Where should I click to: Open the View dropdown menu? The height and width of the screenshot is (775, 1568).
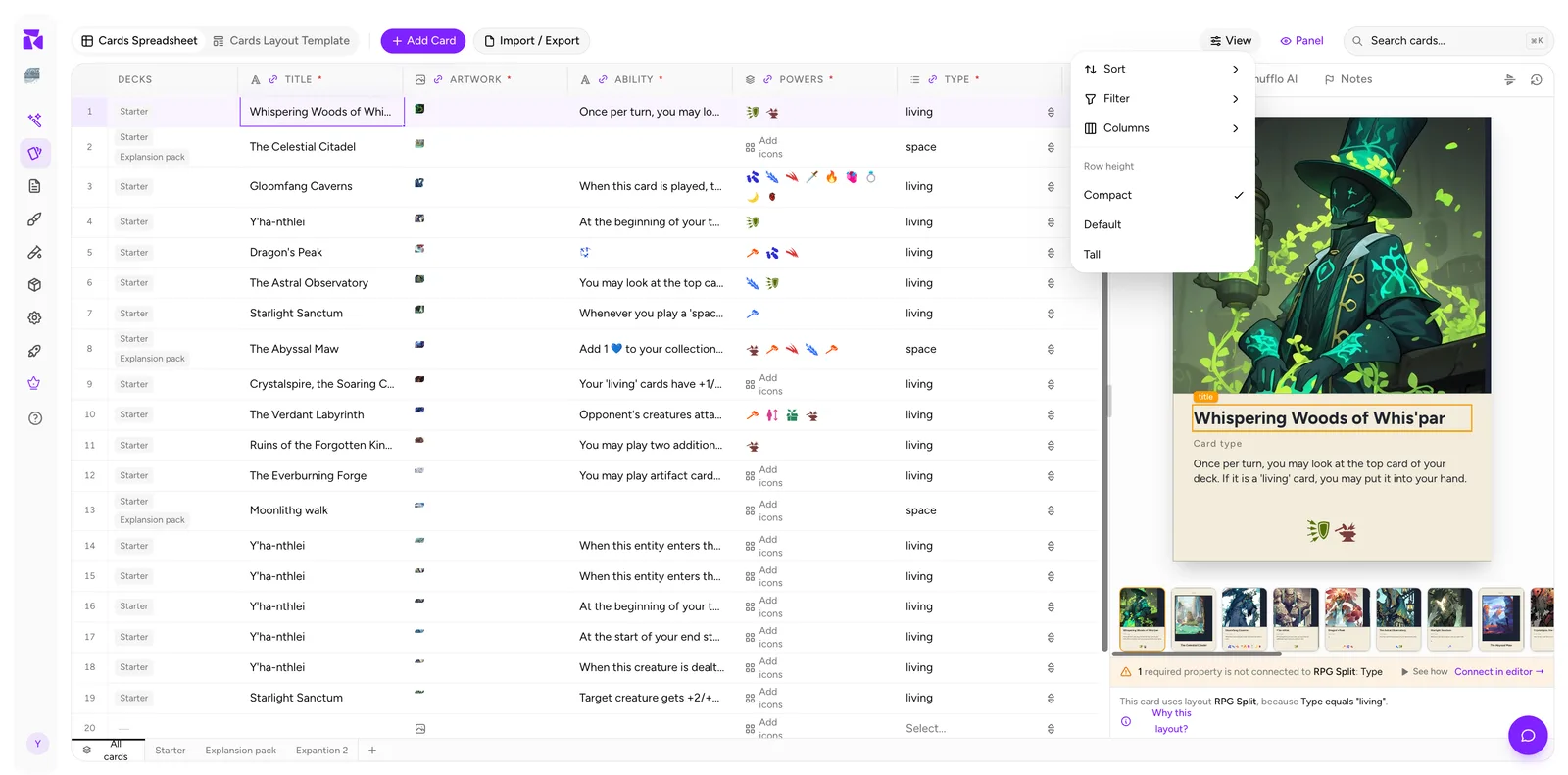click(x=1230, y=41)
